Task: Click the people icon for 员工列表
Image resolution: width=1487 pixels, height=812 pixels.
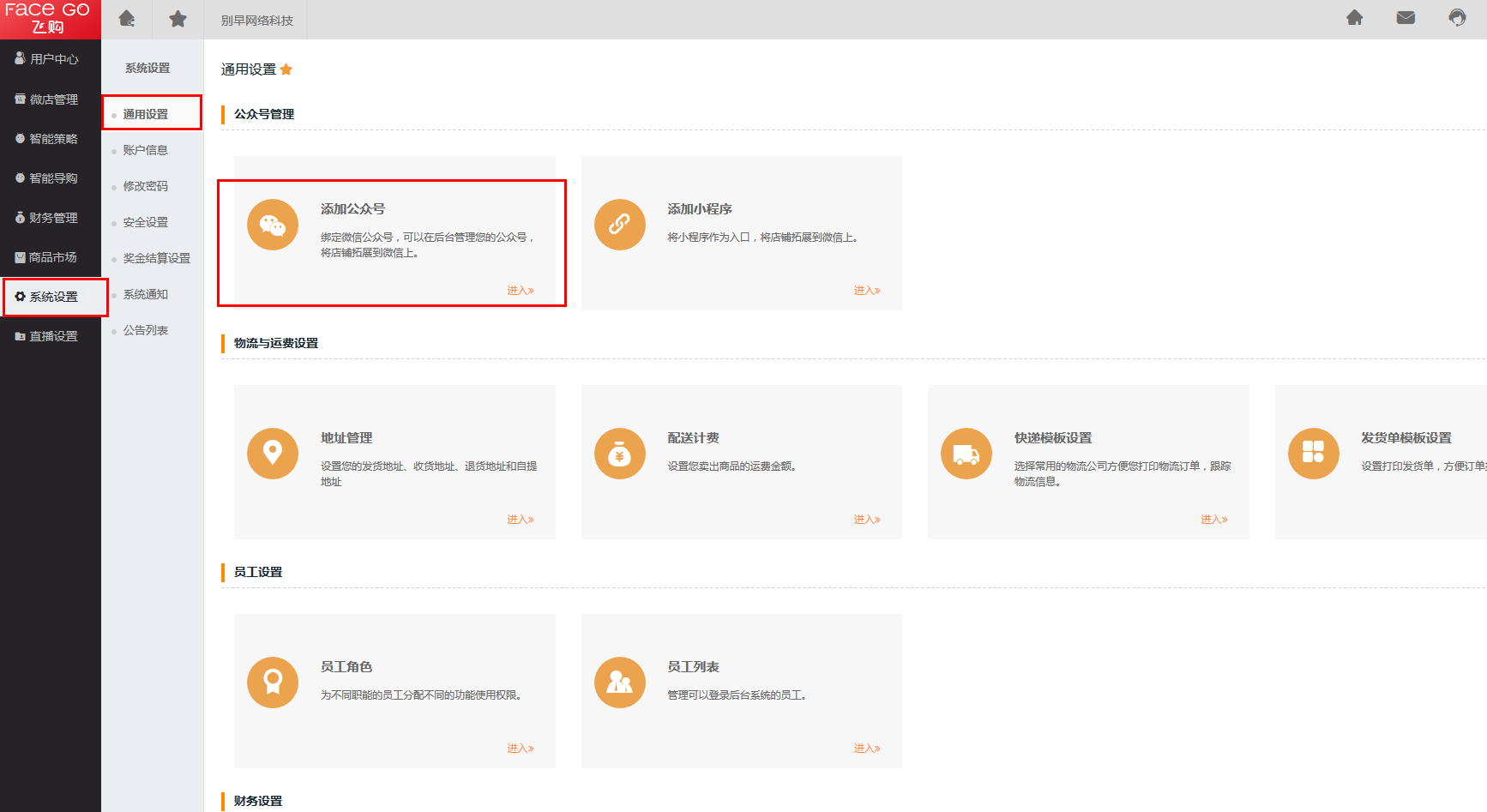Action: [619, 683]
